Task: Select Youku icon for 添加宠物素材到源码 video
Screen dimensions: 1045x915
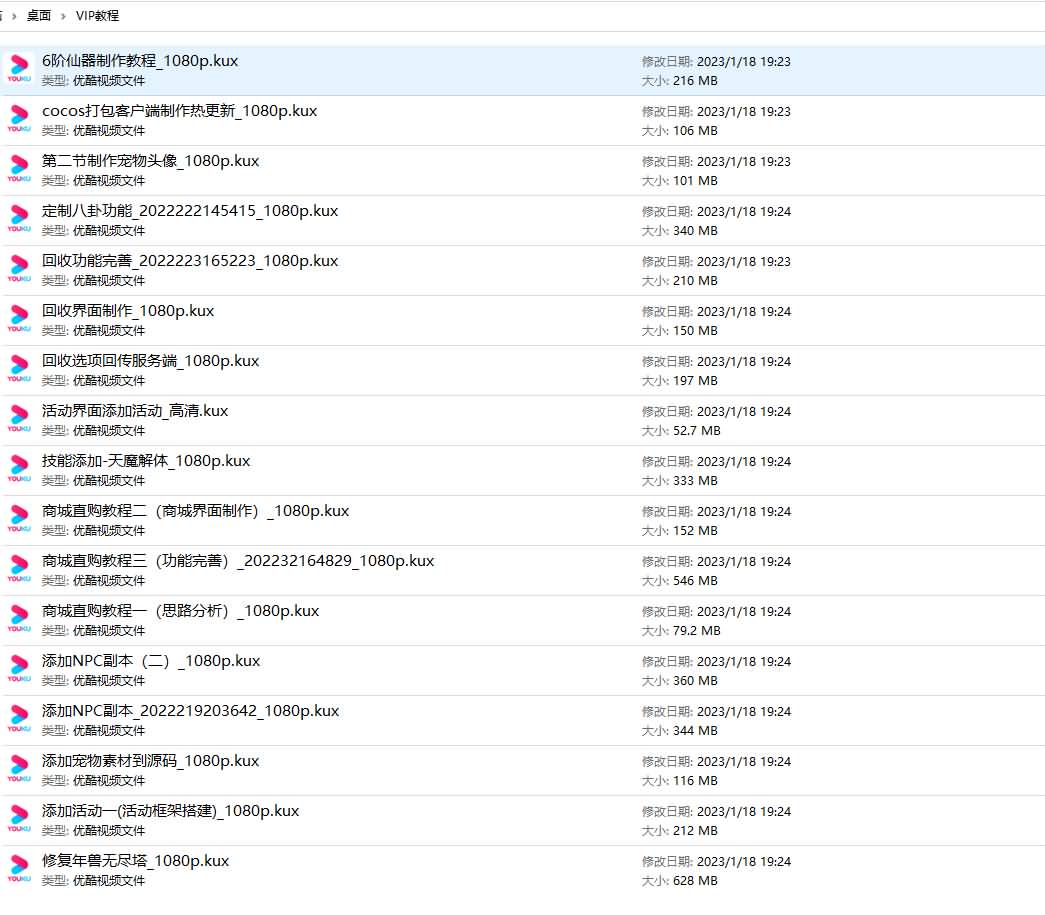Action: coord(19,769)
